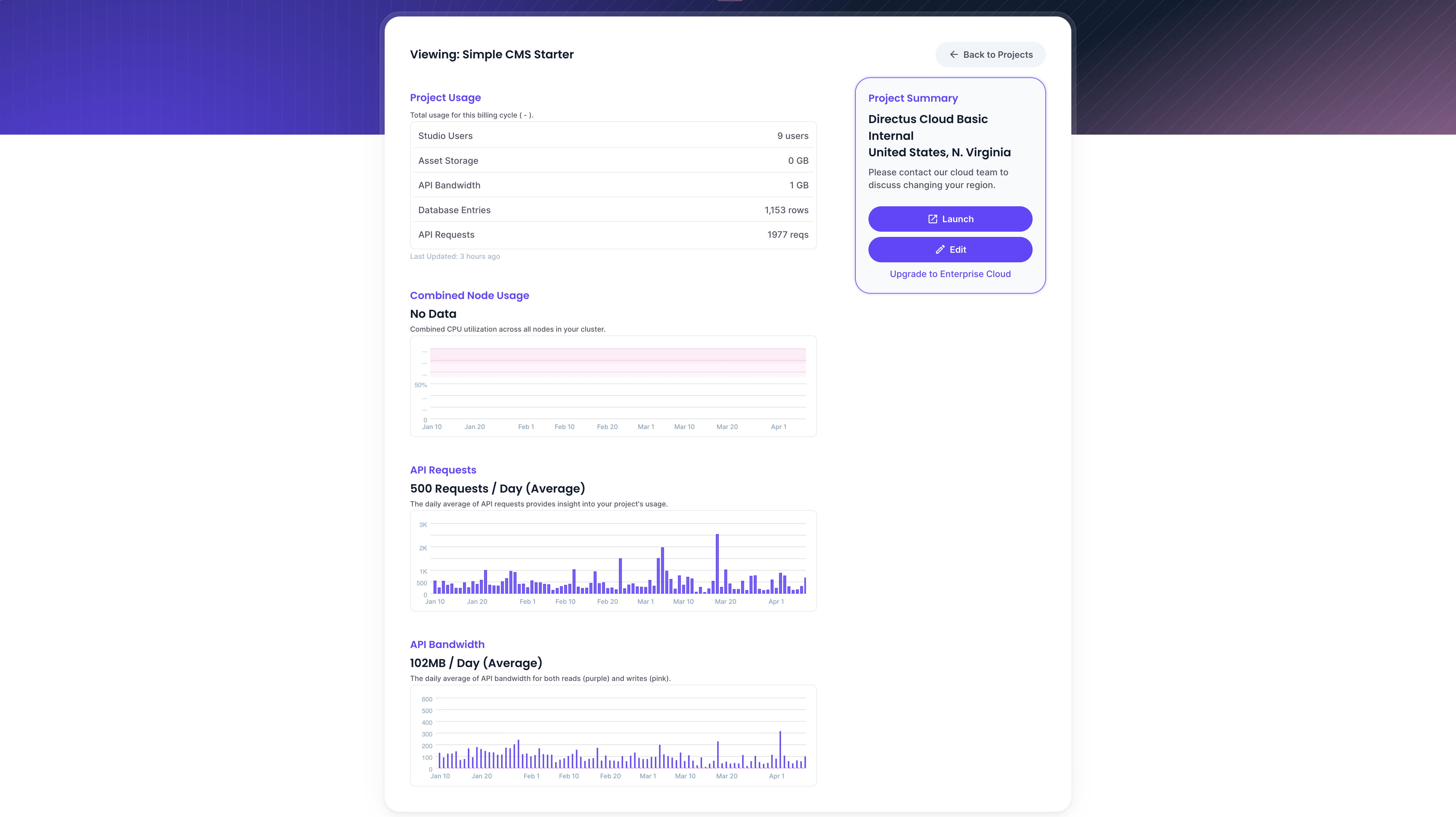The image size is (1456, 817).
Task: Click the back arrow icon on Back to Projects
Action: tap(954, 54)
